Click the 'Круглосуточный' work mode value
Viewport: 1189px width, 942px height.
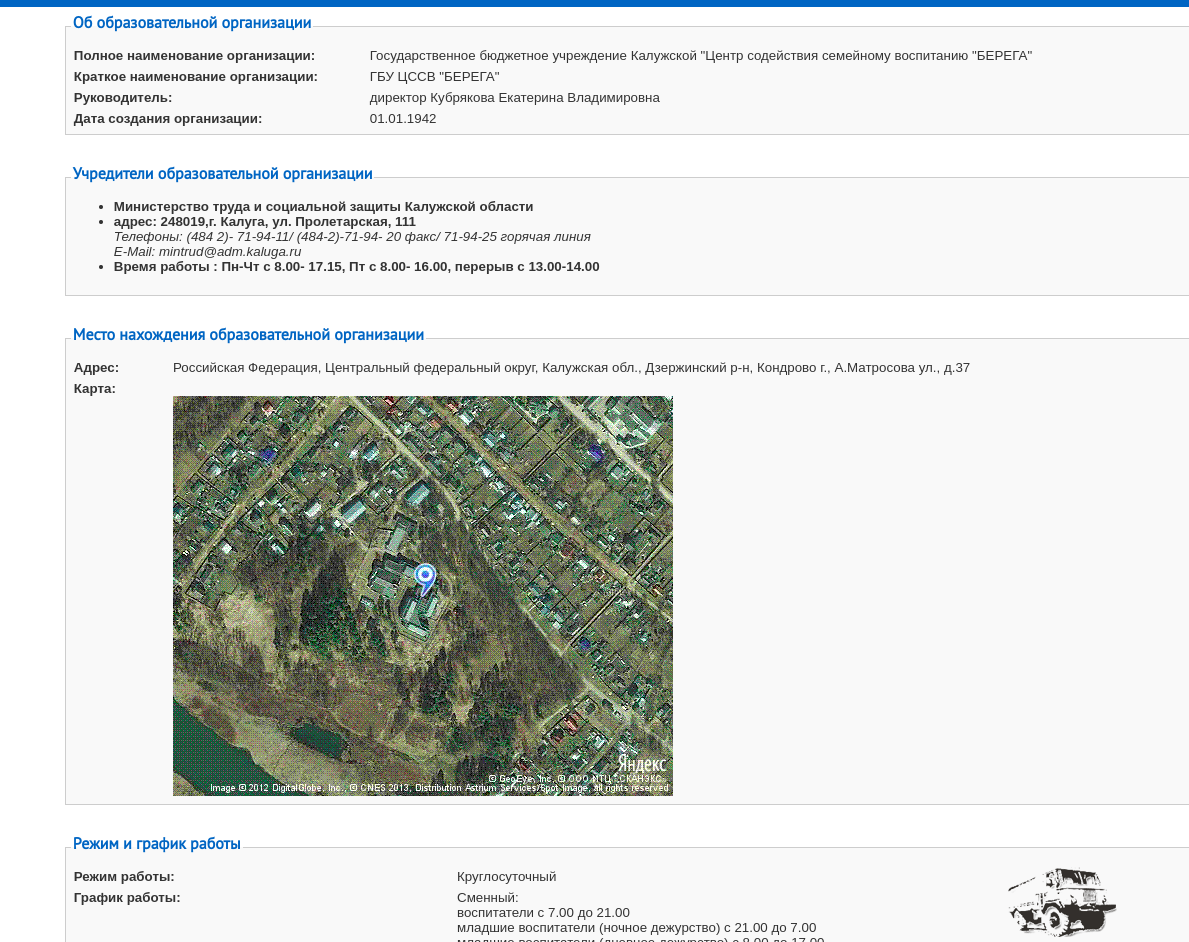(x=507, y=877)
